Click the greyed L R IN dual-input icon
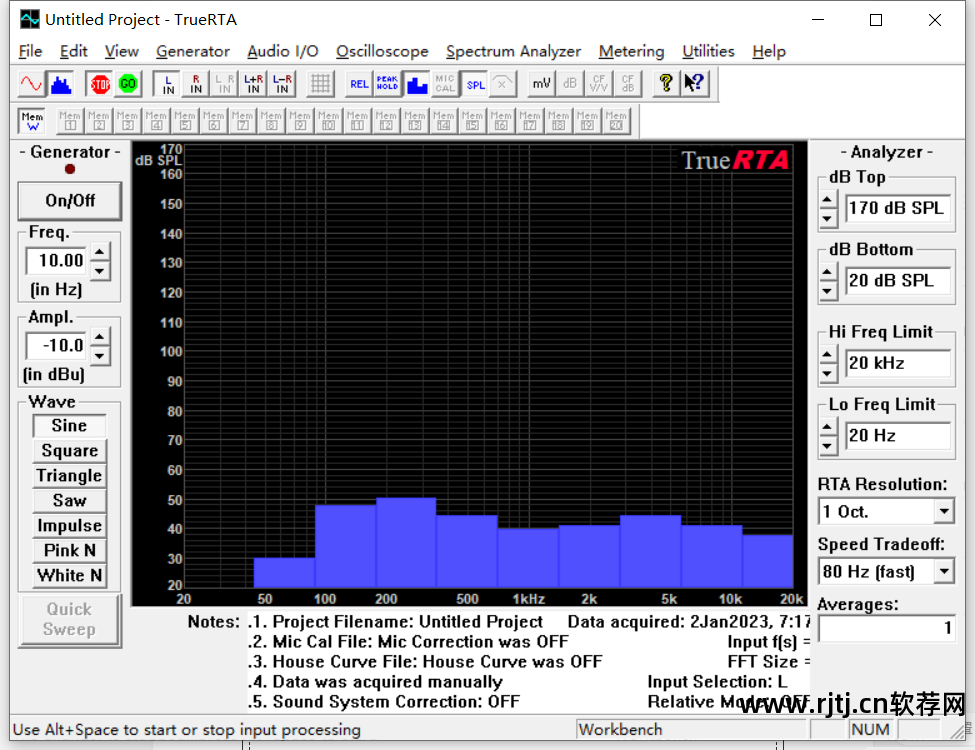The width and height of the screenshot is (975, 750). 224,83
